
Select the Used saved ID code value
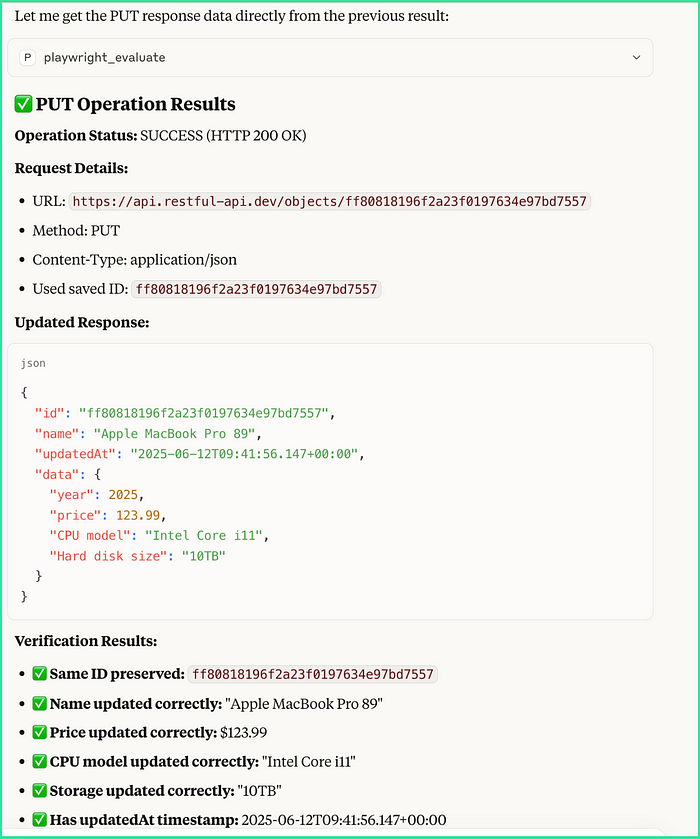[x=256, y=289]
